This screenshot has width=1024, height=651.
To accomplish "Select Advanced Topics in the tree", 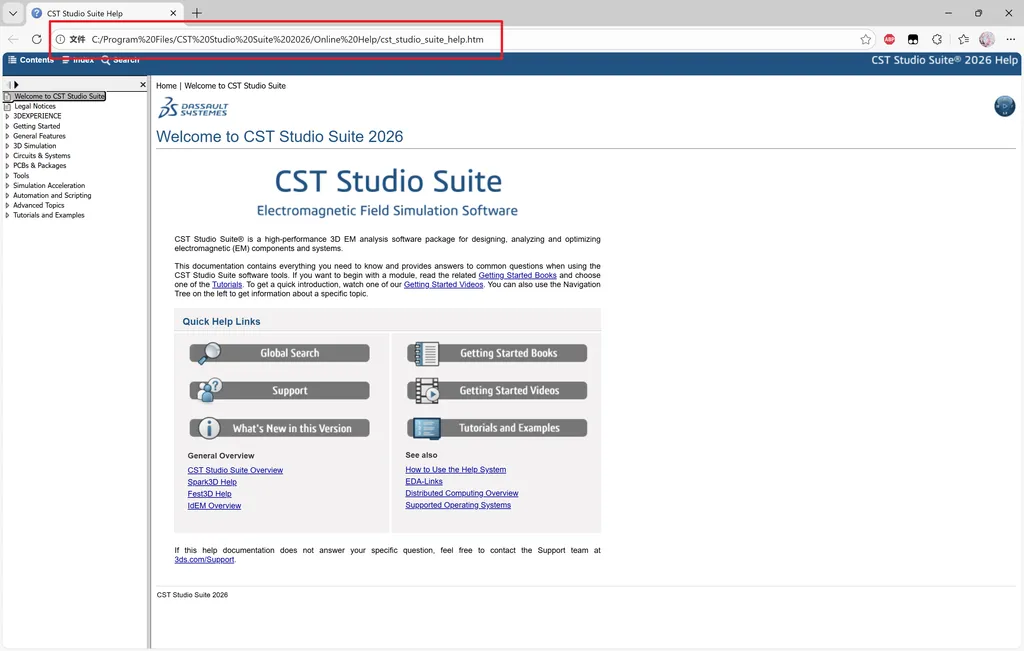I will 39,205.
